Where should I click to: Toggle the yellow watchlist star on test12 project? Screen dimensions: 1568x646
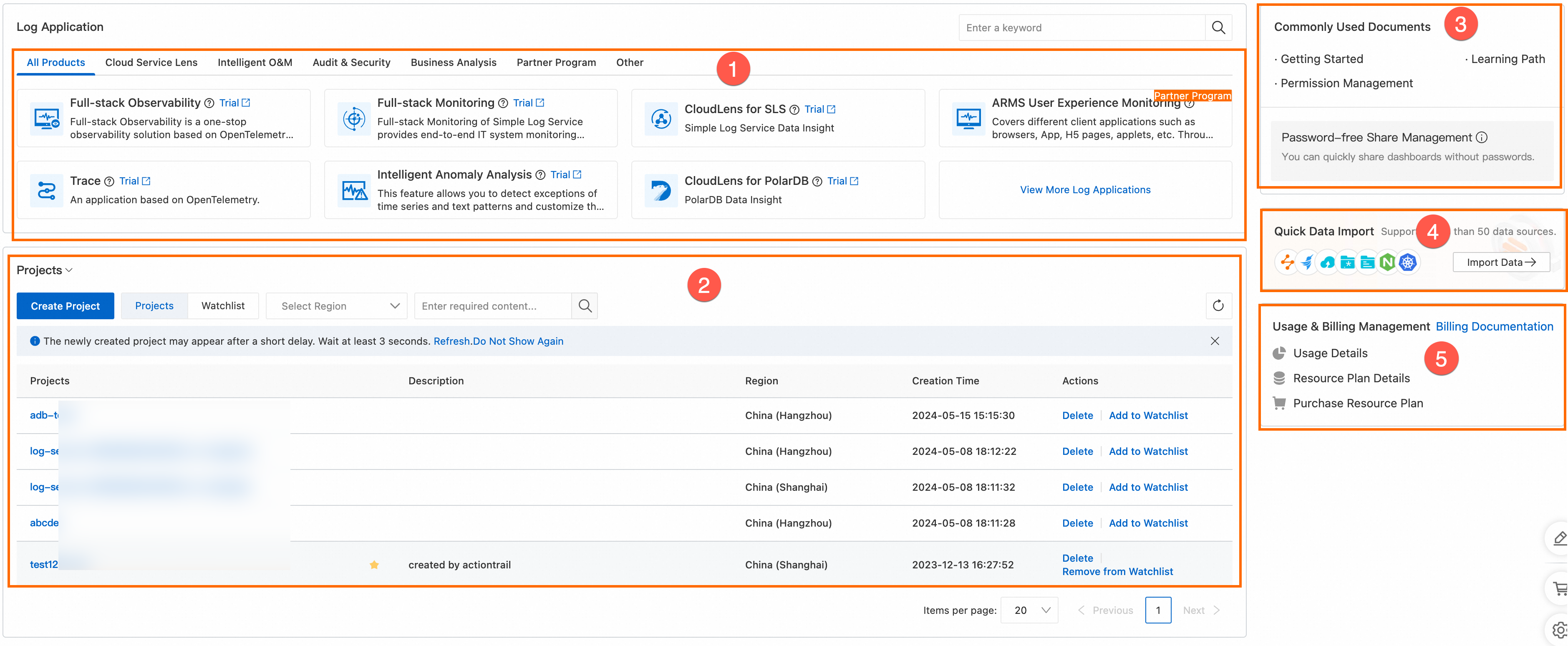pos(374,565)
